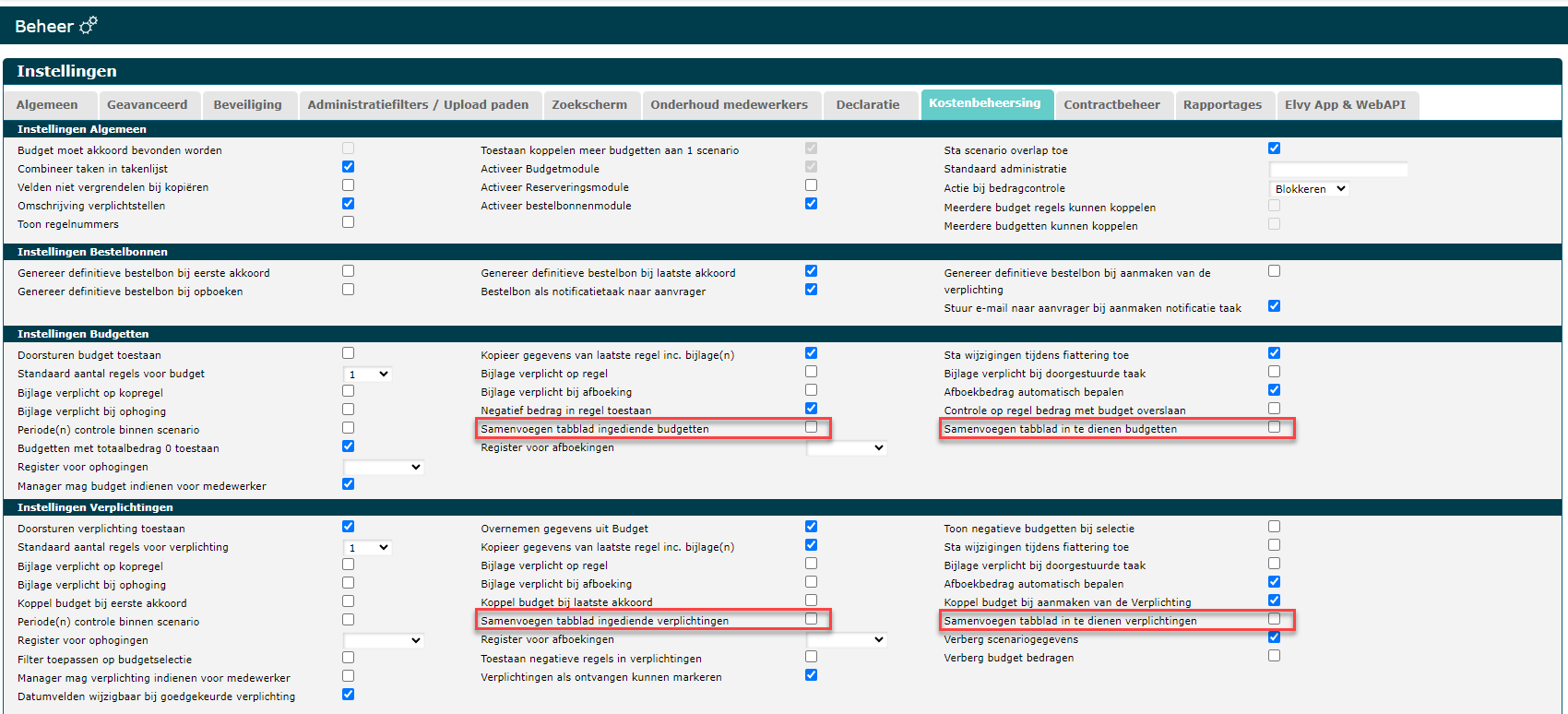This screenshot has width=1568, height=714.
Task: Enable Samenvoegen tabblad ingediende verplichtingen checkbox
Action: click(x=811, y=619)
